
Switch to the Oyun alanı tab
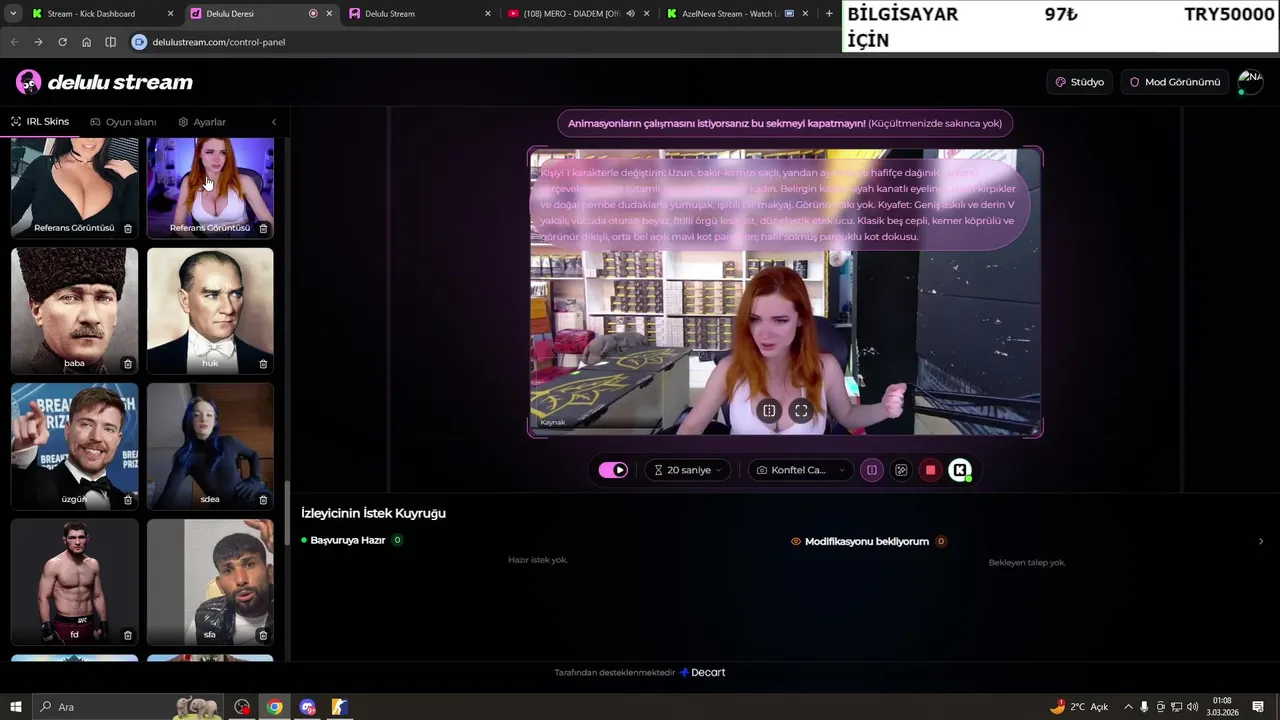123,122
